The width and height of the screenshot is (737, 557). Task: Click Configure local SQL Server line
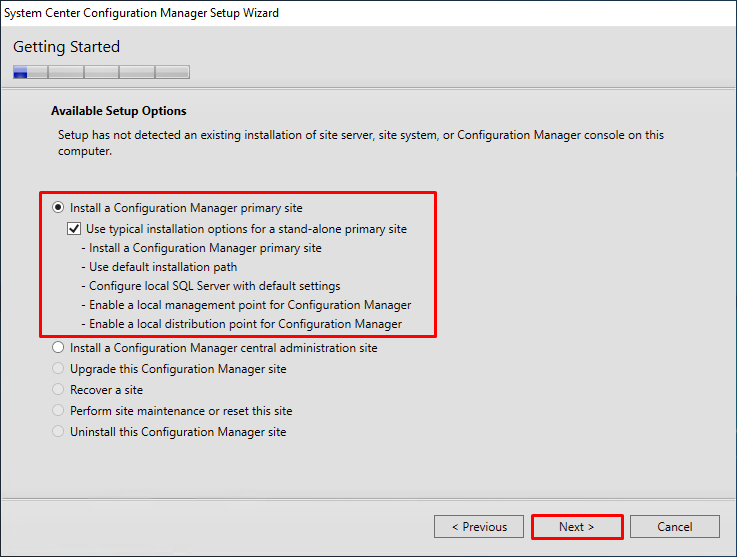[211, 286]
